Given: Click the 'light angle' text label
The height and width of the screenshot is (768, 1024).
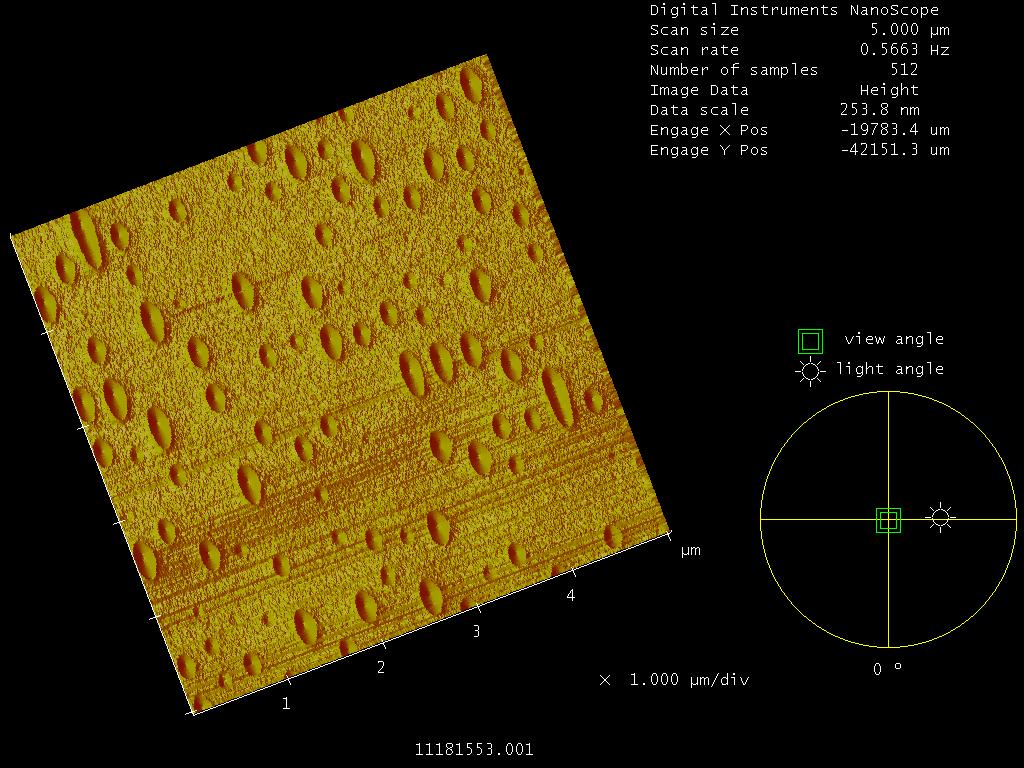Looking at the screenshot, I should (x=889, y=369).
